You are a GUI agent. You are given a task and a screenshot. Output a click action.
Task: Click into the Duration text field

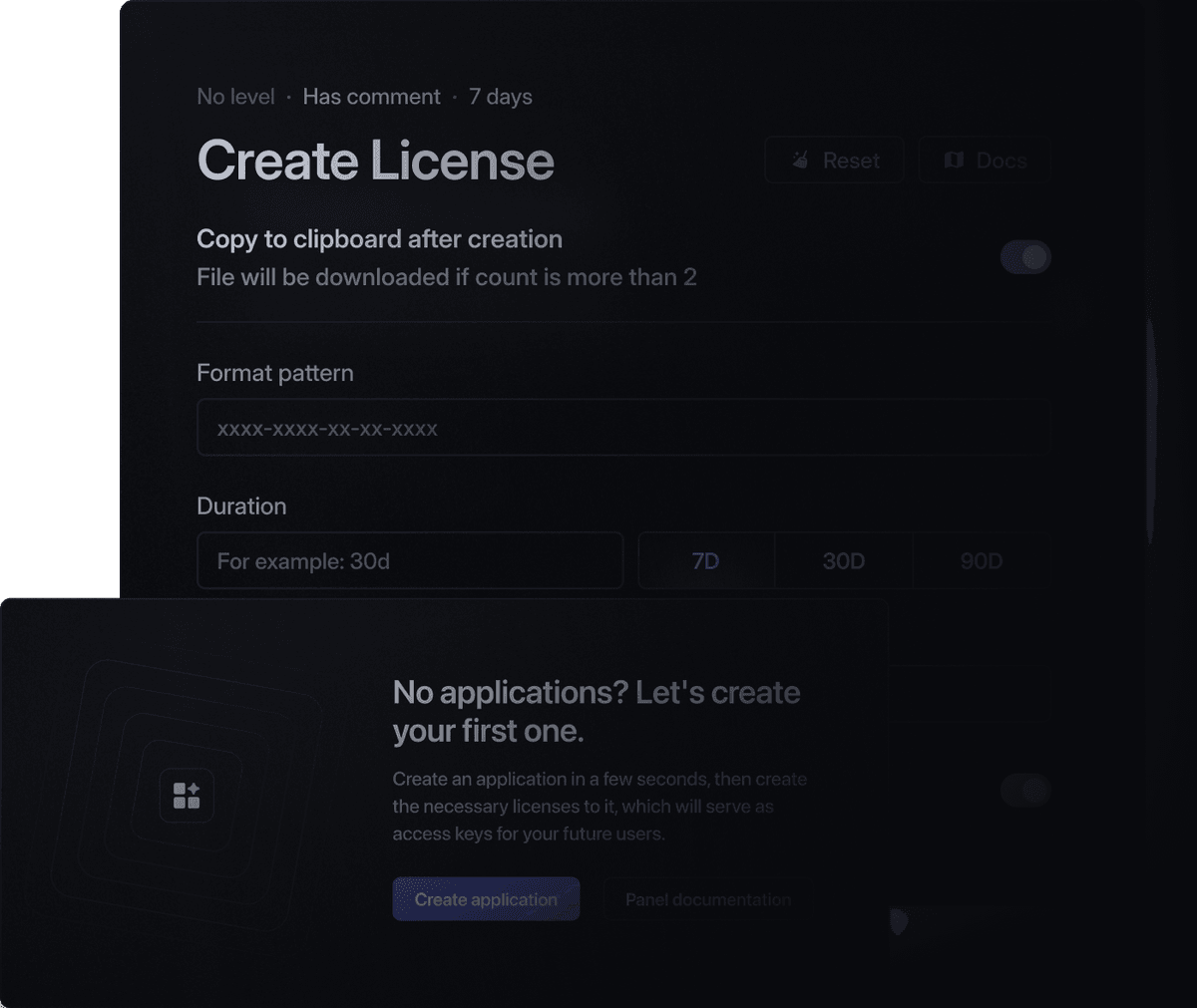click(410, 561)
